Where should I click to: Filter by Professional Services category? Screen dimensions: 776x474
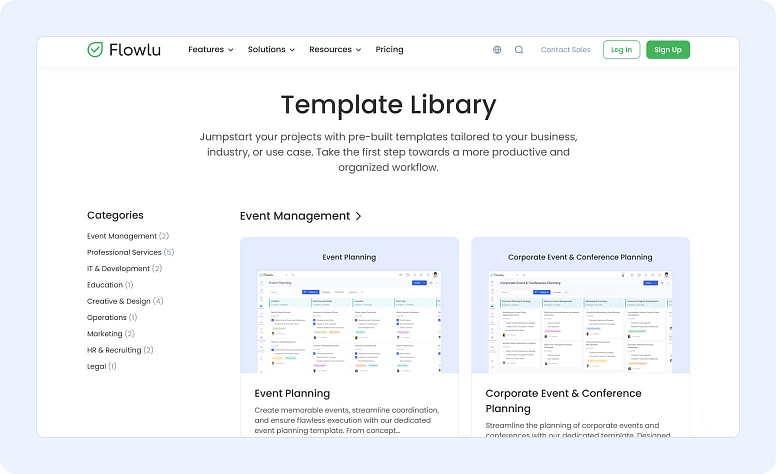[x=124, y=252]
